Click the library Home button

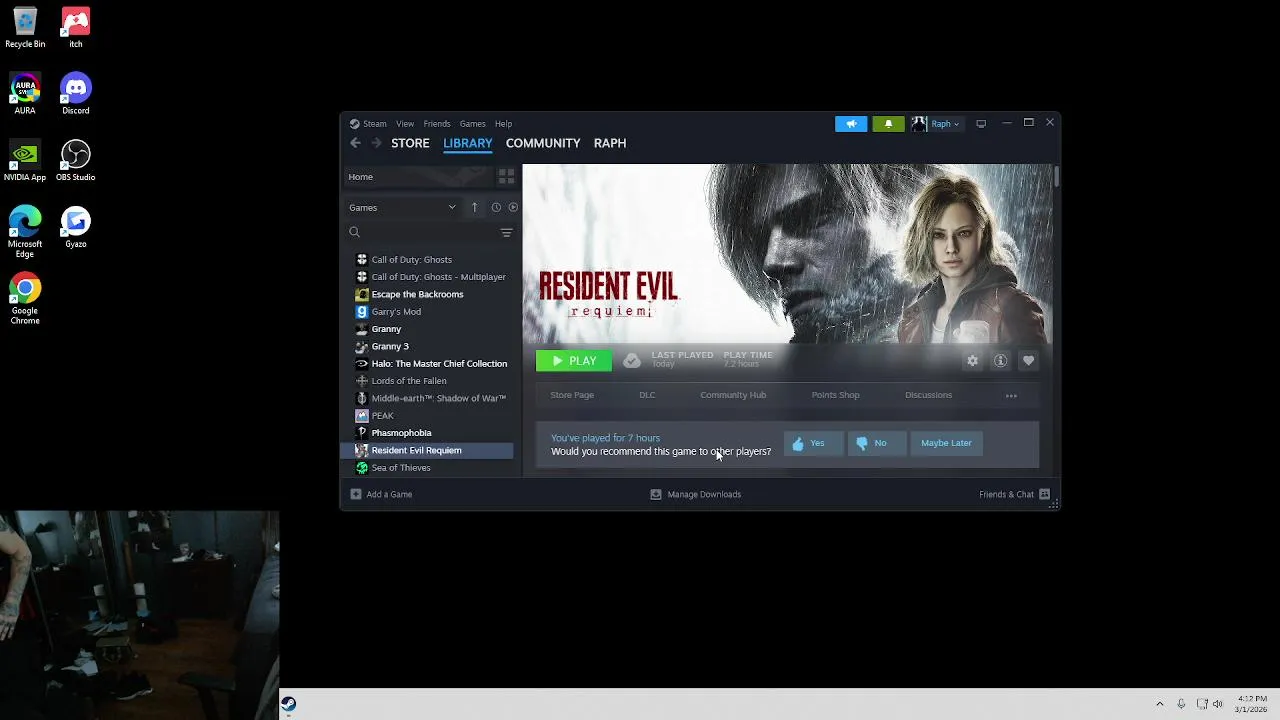tap(418, 177)
